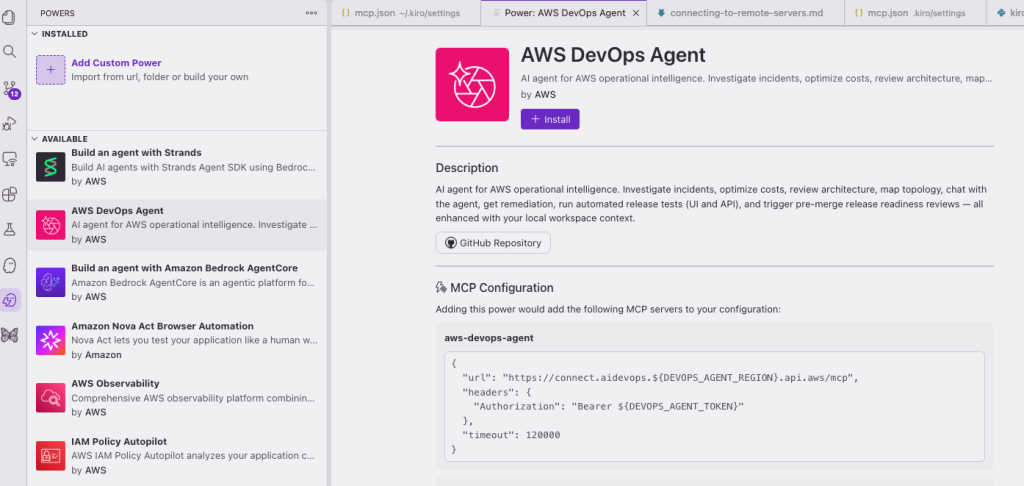1024x486 pixels.
Task: Click the large AWS DevOps Agent logo
Action: (472, 84)
